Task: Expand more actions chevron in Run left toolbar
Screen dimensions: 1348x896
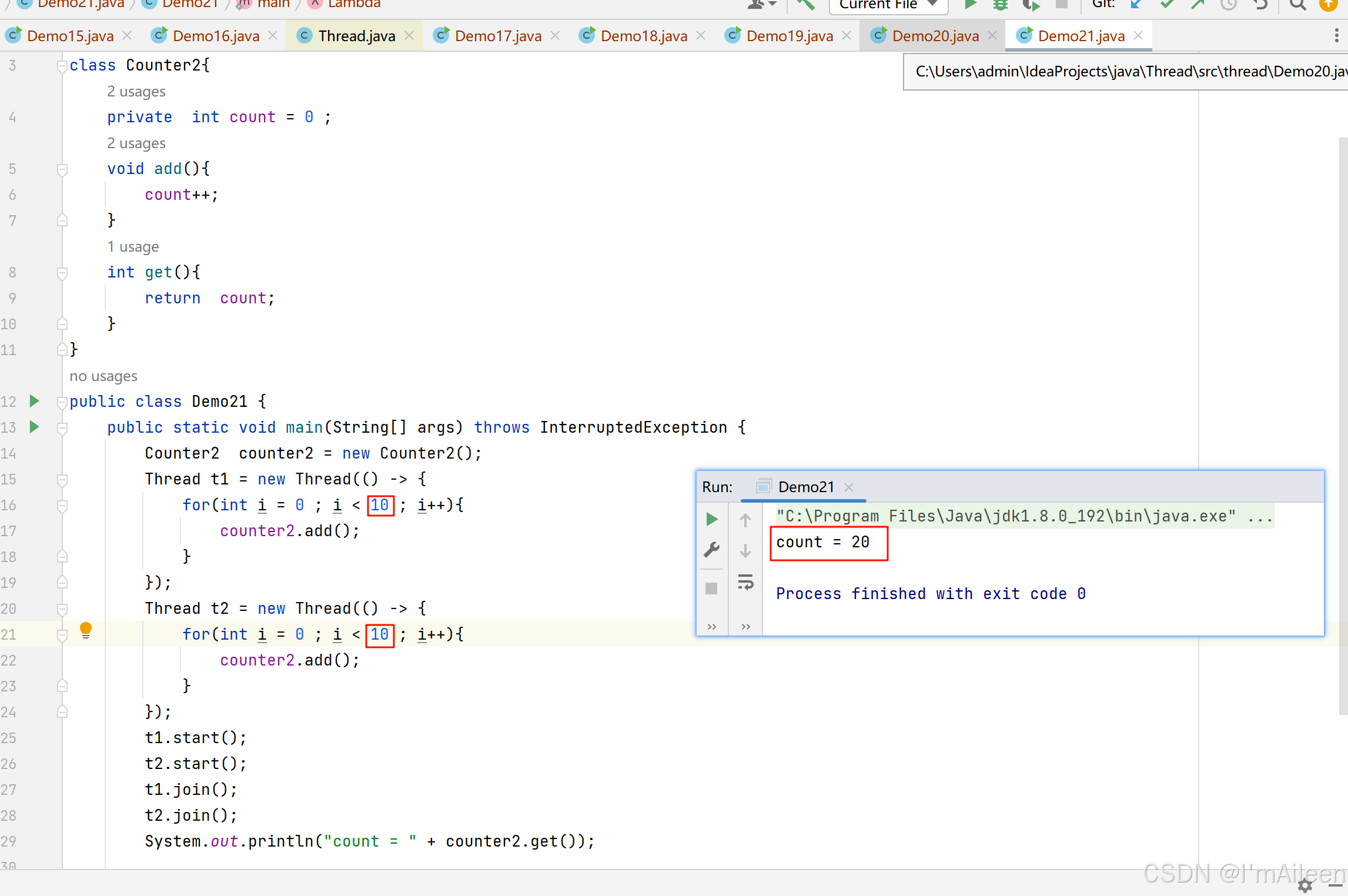Action: coord(712,627)
